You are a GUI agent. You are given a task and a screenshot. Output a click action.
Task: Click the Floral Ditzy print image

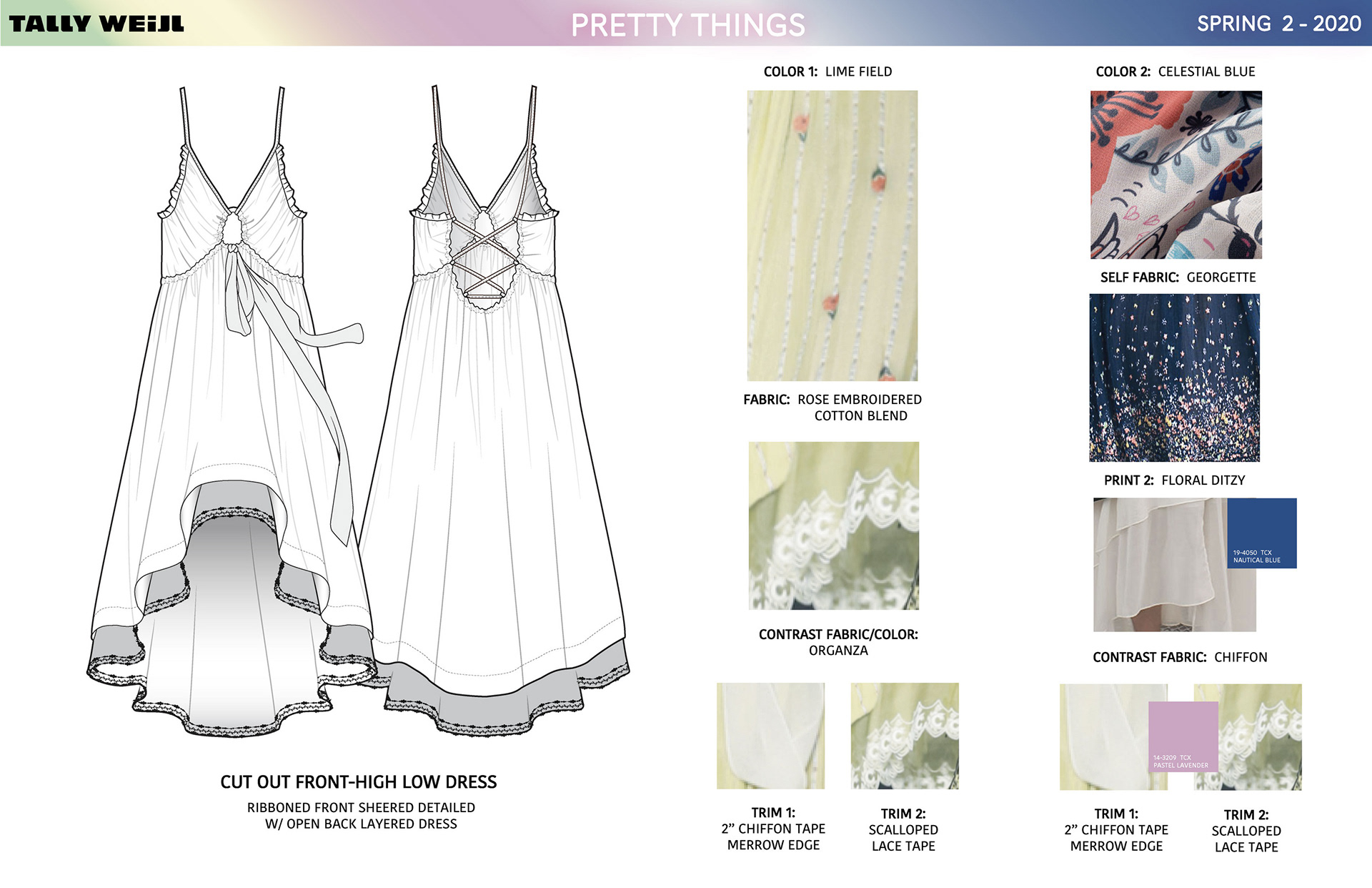click(x=1174, y=378)
